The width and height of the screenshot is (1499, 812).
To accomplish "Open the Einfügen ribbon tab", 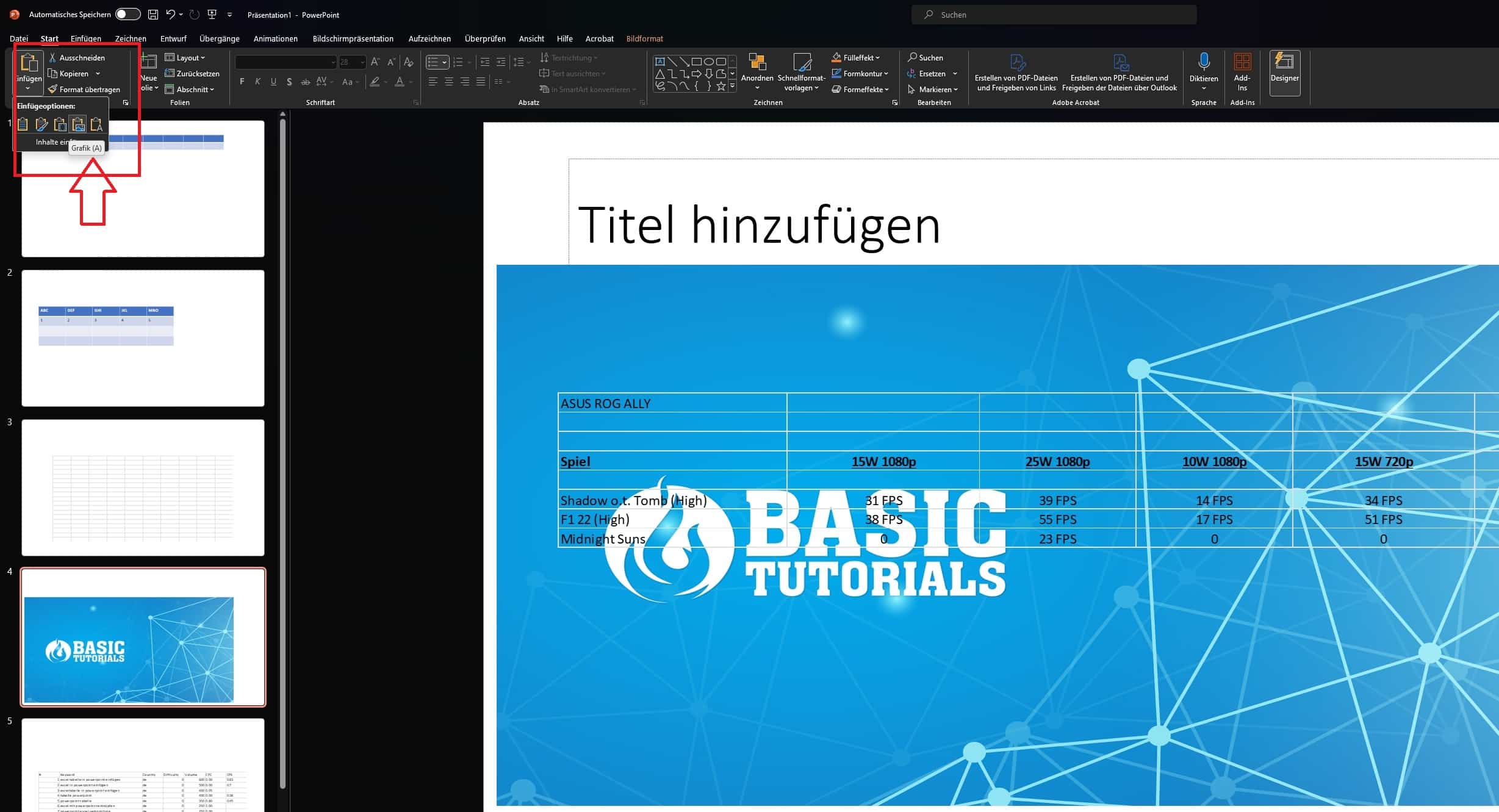I will 85,38.
